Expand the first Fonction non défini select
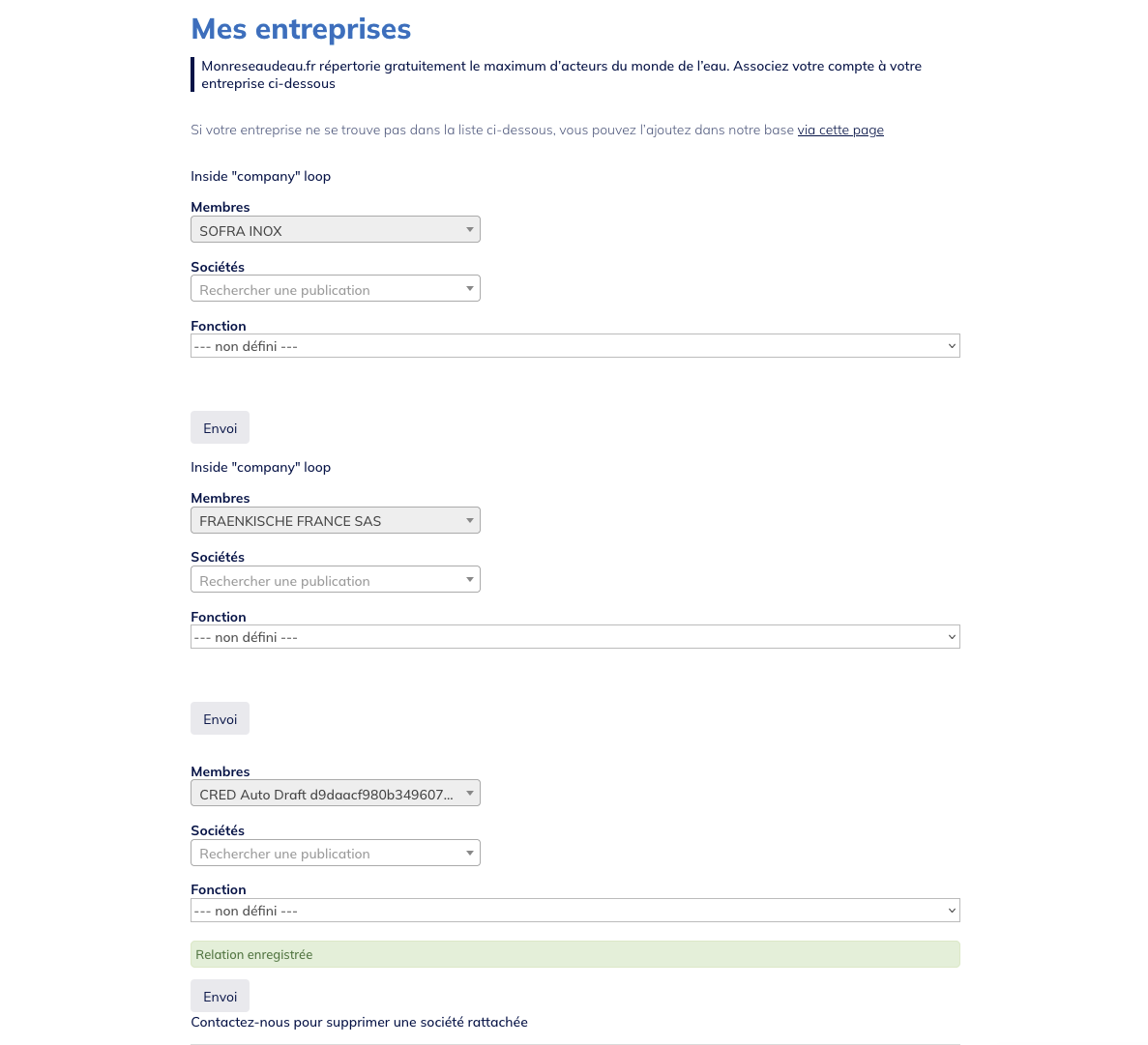The height and width of the screenshot is (1045, 1148). tap(575, 346)
